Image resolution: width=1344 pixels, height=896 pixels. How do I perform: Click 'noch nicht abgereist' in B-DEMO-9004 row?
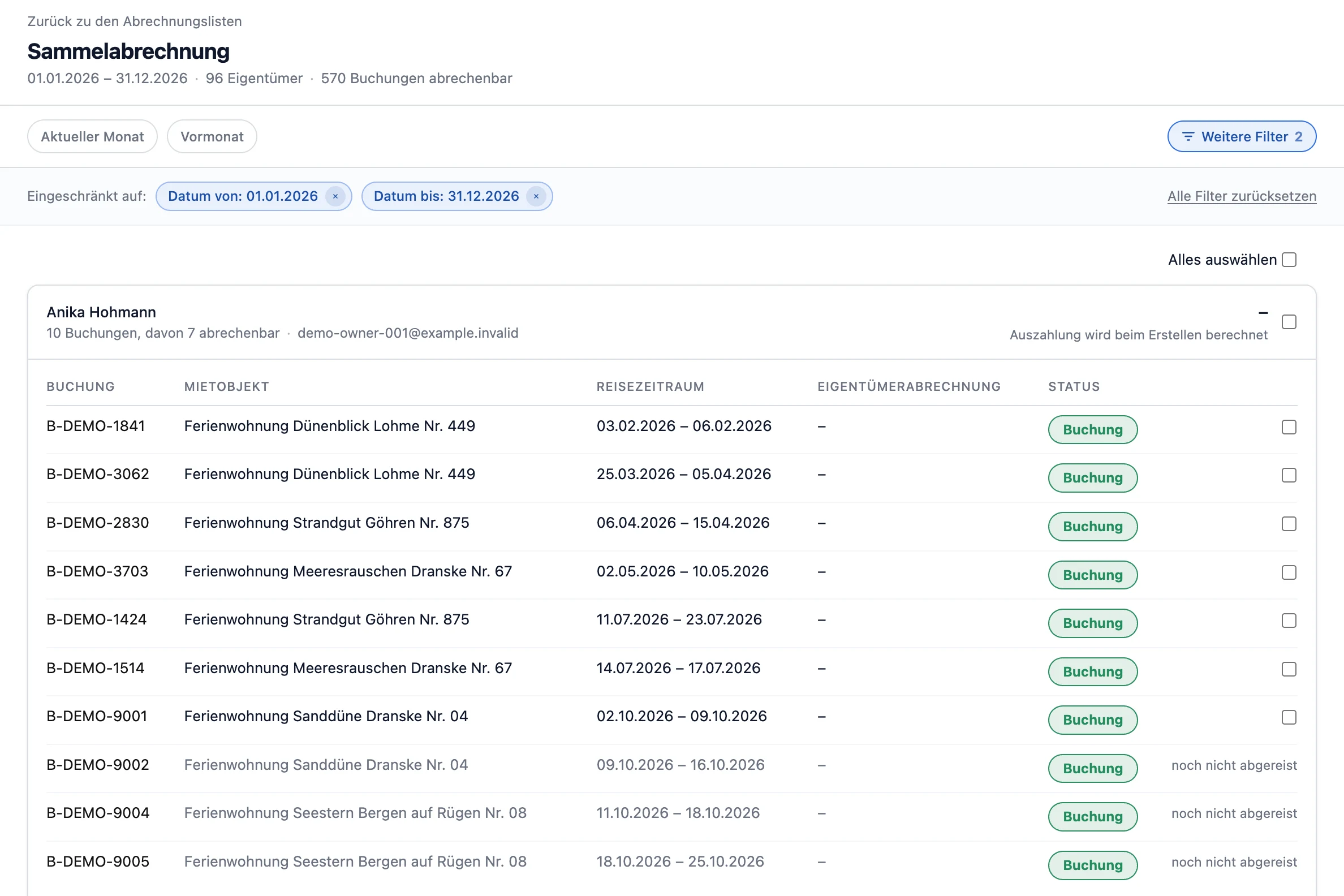[1234, 813]
